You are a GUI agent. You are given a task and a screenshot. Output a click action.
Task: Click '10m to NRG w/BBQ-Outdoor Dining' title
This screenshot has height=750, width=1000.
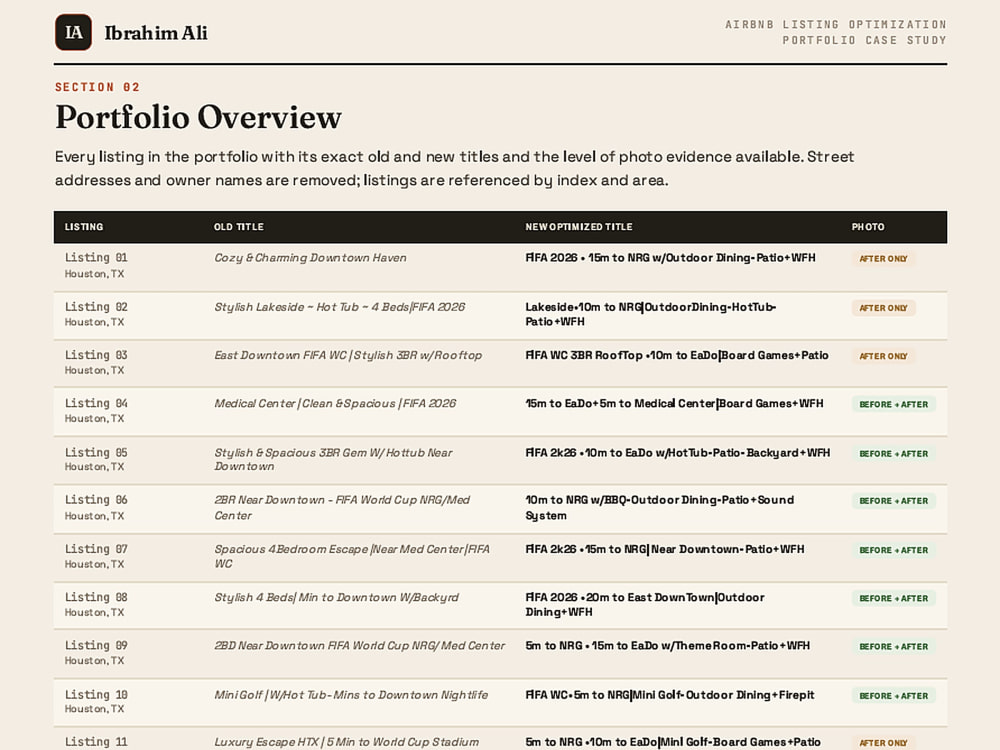click(x=659, y=508)
